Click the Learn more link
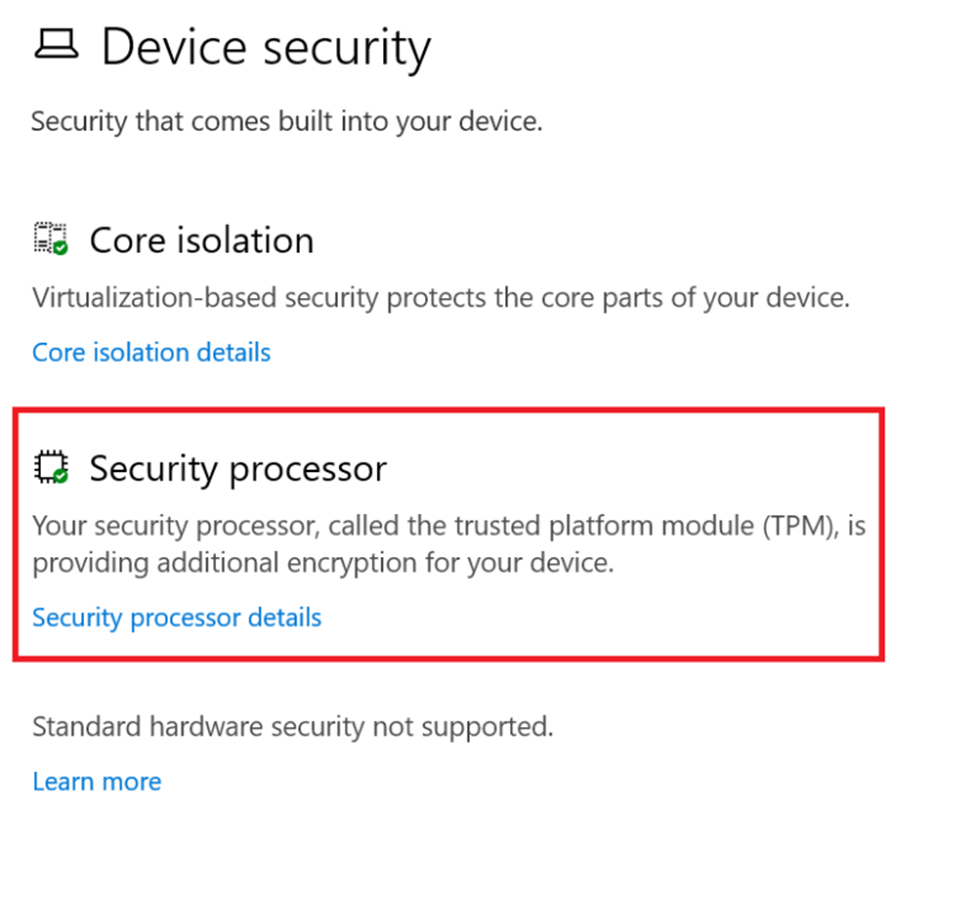 pyautogui.click(x=96, y=781)
